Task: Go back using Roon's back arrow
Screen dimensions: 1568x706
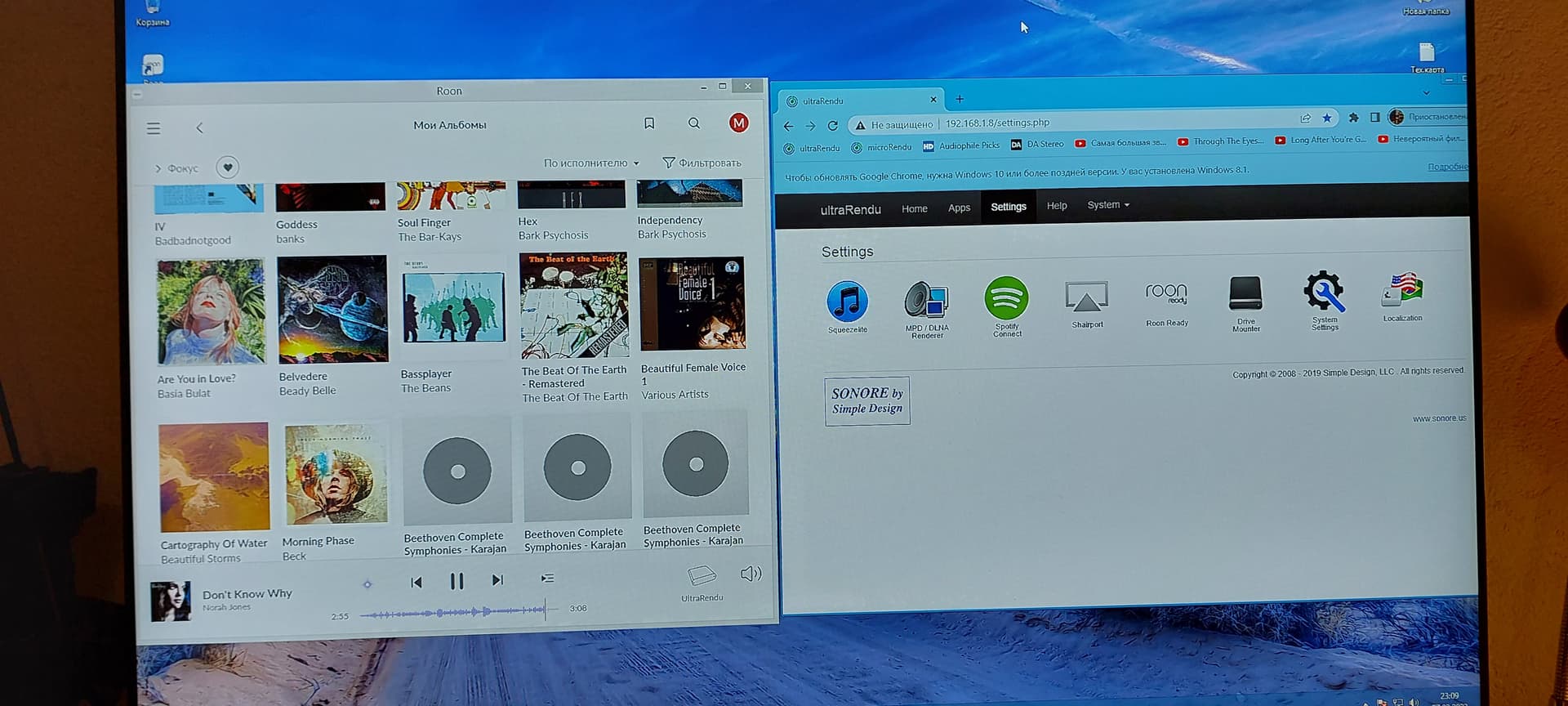Action: (199, 127)
